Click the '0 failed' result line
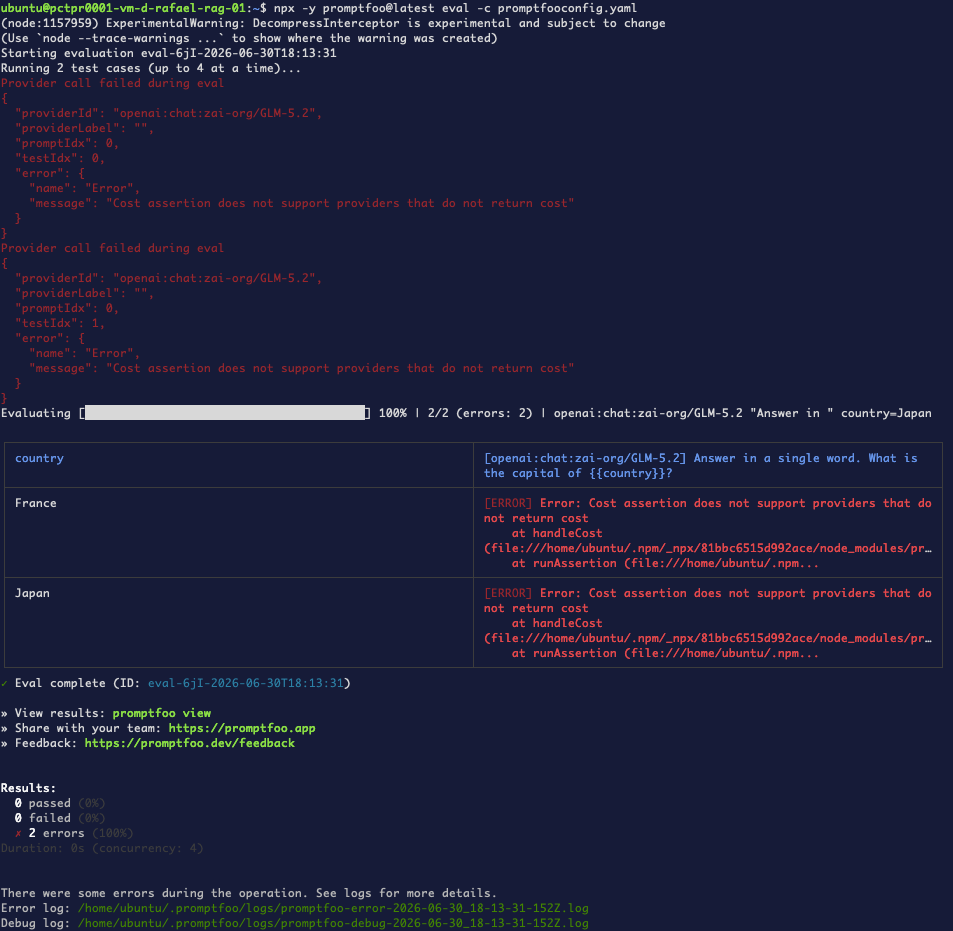 60,818
